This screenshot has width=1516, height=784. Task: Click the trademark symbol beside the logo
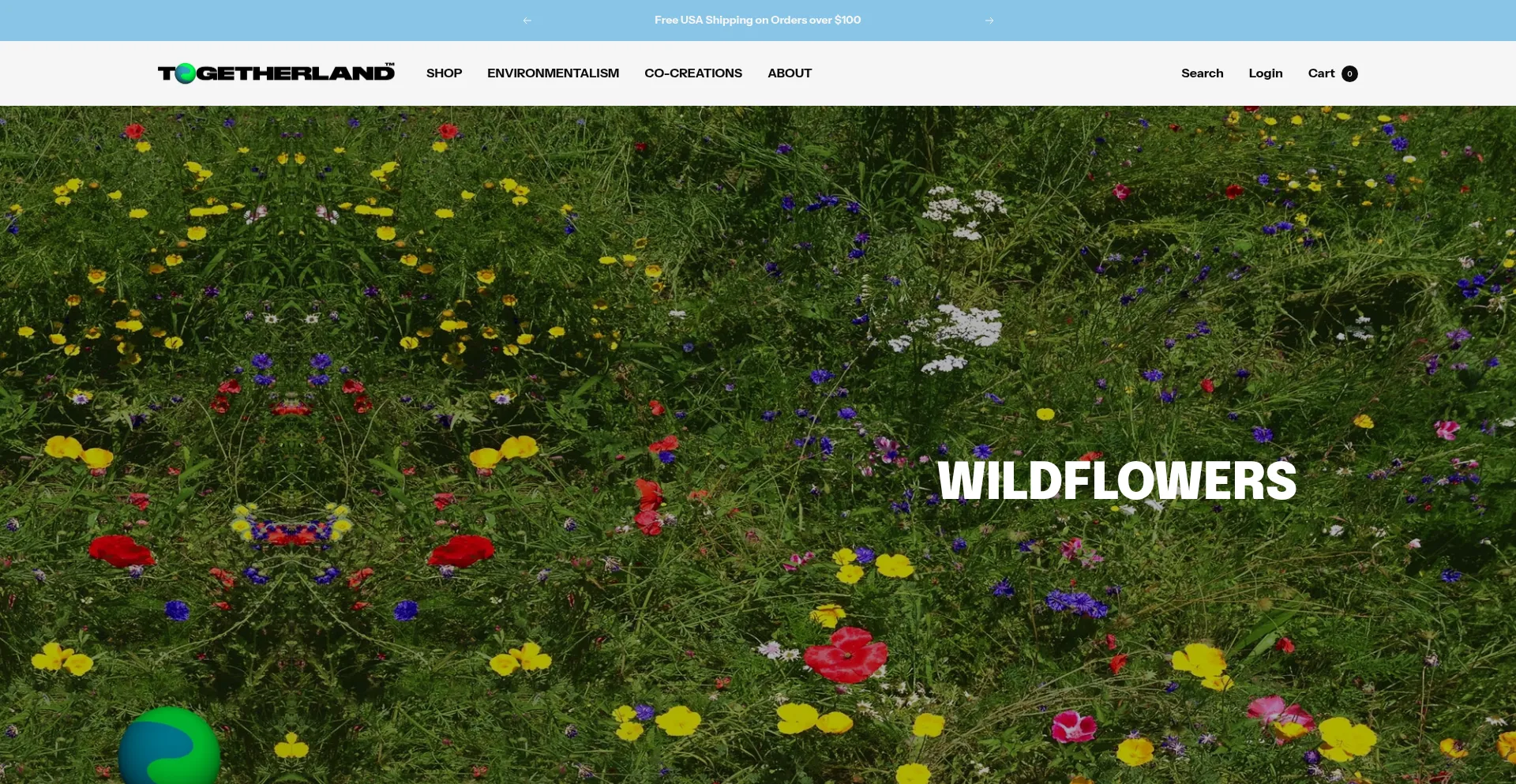pyautogui.click(x=390, y=65)
